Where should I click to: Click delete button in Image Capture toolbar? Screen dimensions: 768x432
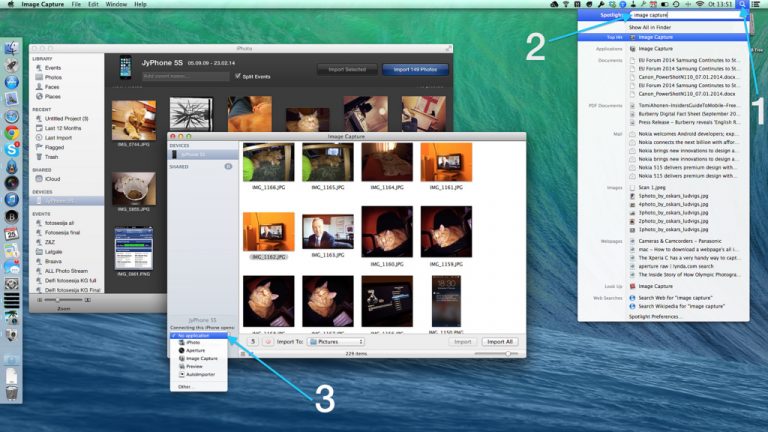tap(268, 341)
